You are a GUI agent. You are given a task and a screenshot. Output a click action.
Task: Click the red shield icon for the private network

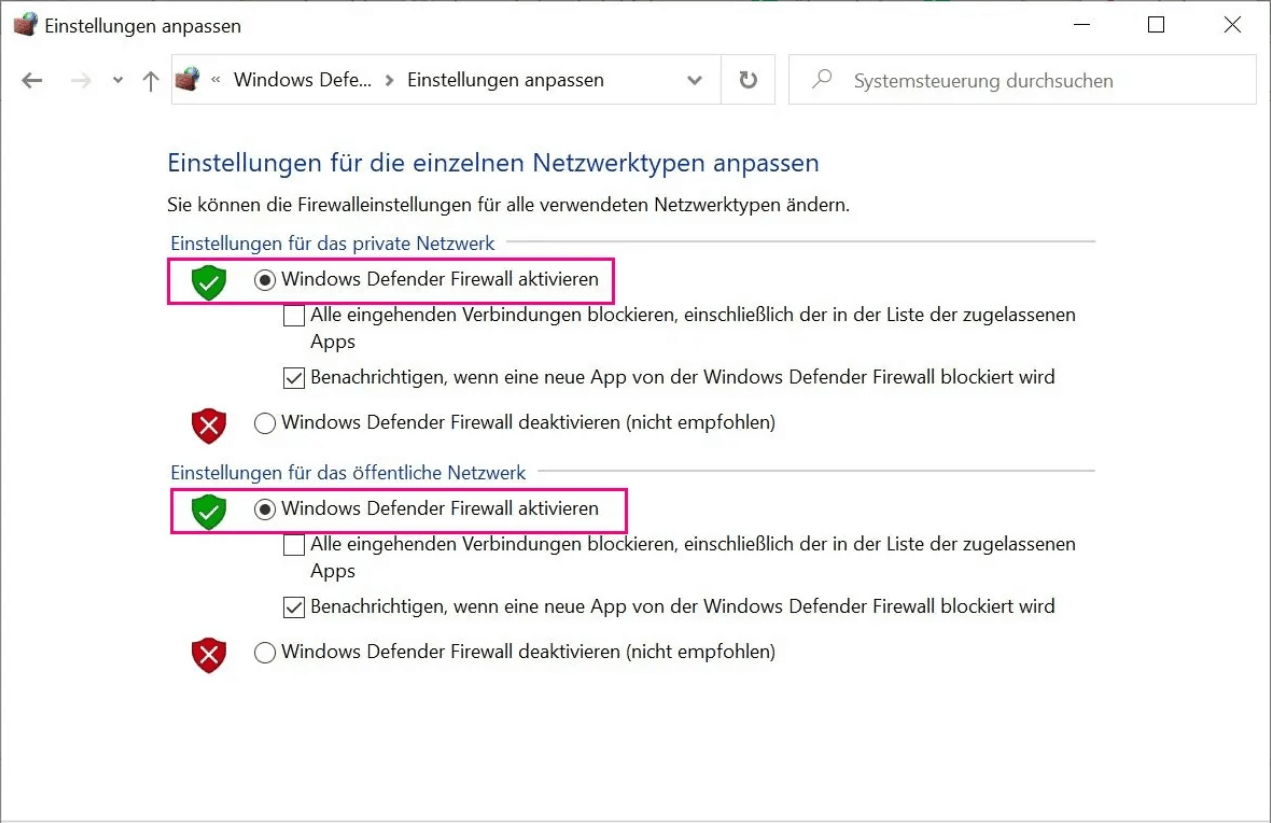(207, 425)
